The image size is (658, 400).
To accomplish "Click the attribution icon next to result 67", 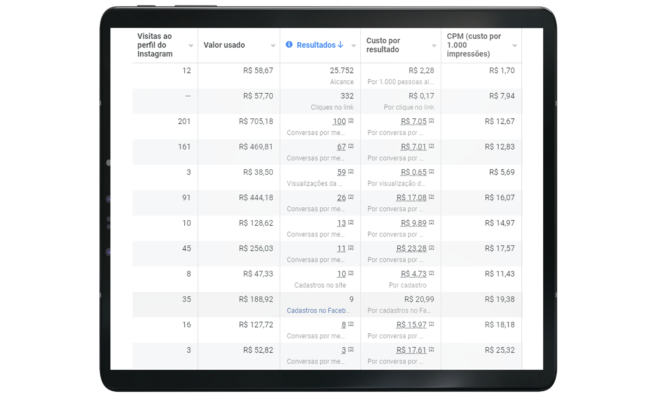I will pos(351,146).
